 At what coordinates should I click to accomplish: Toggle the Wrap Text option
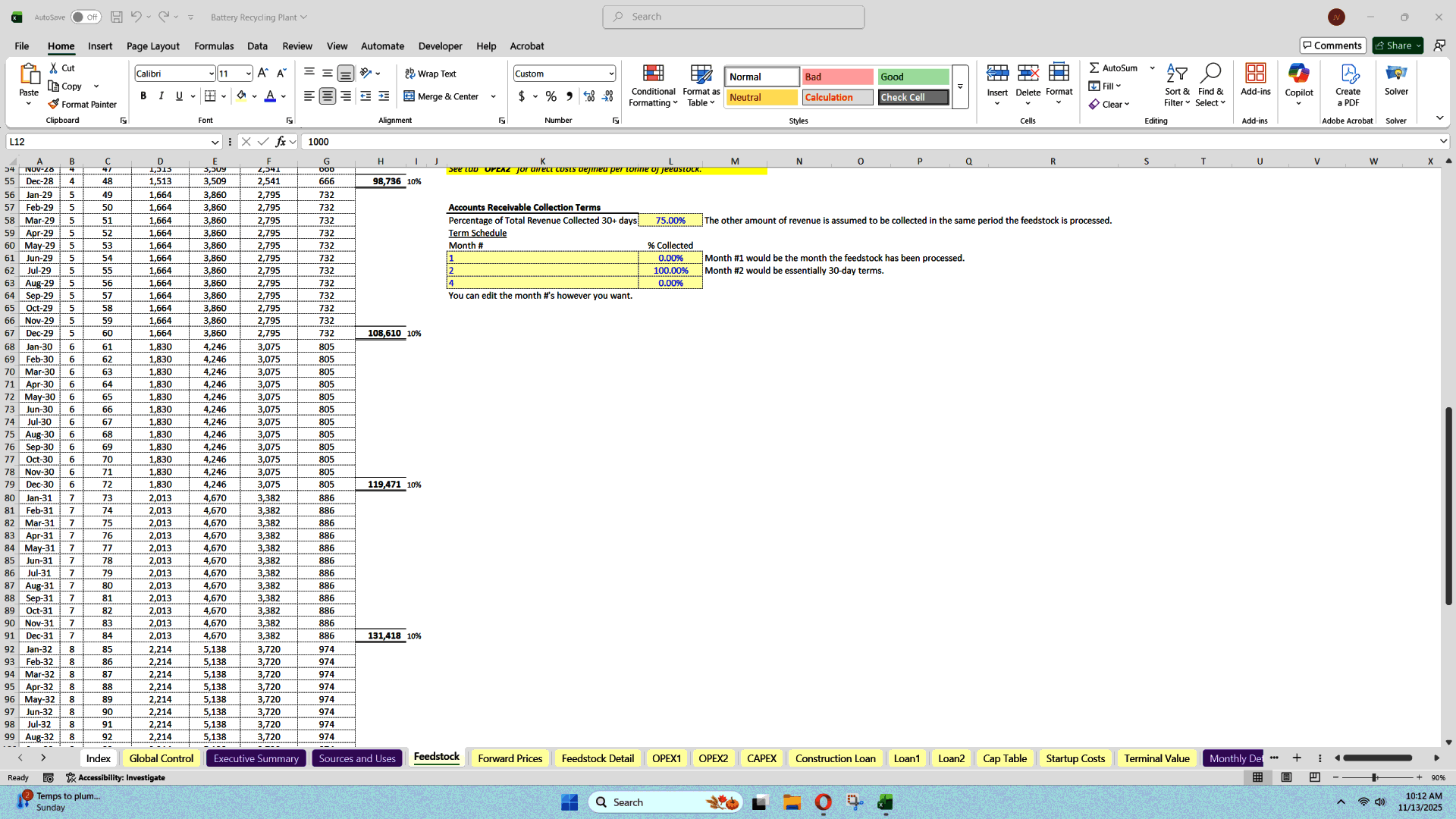coord(430,73)
